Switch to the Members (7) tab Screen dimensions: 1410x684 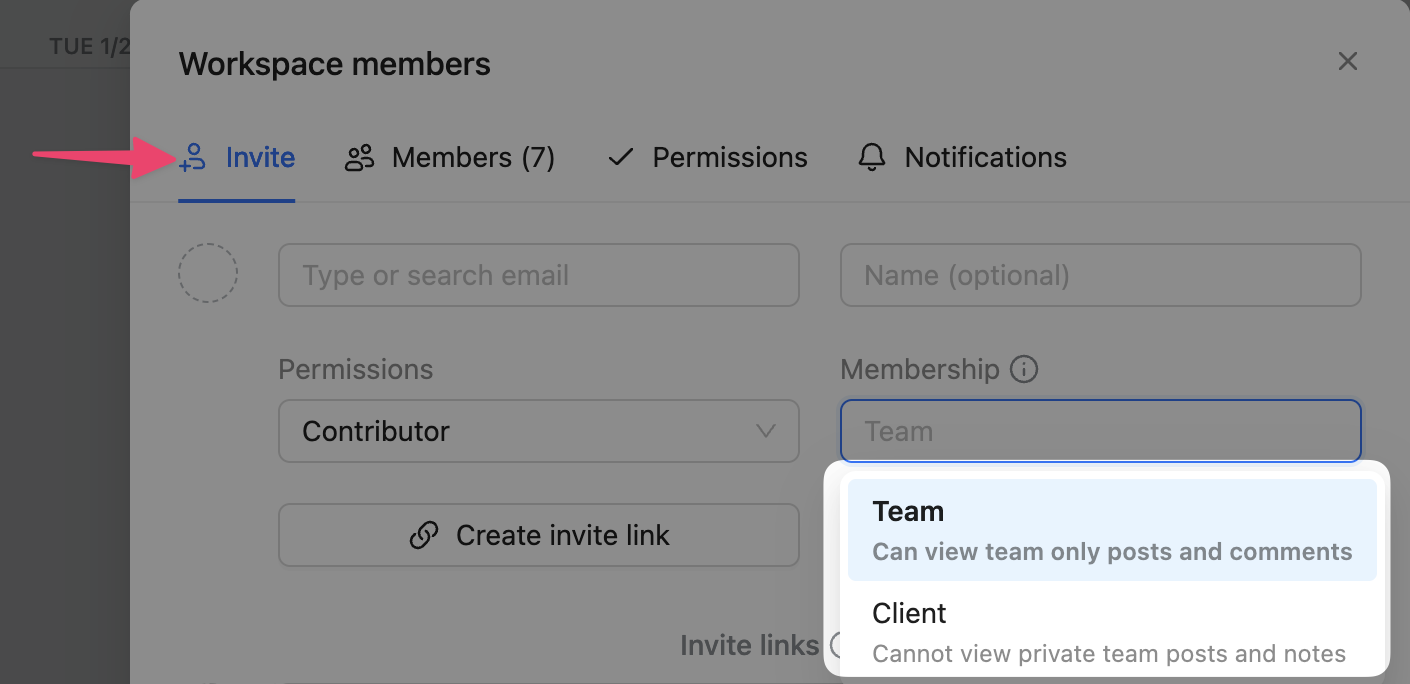(x=472, y=158)
